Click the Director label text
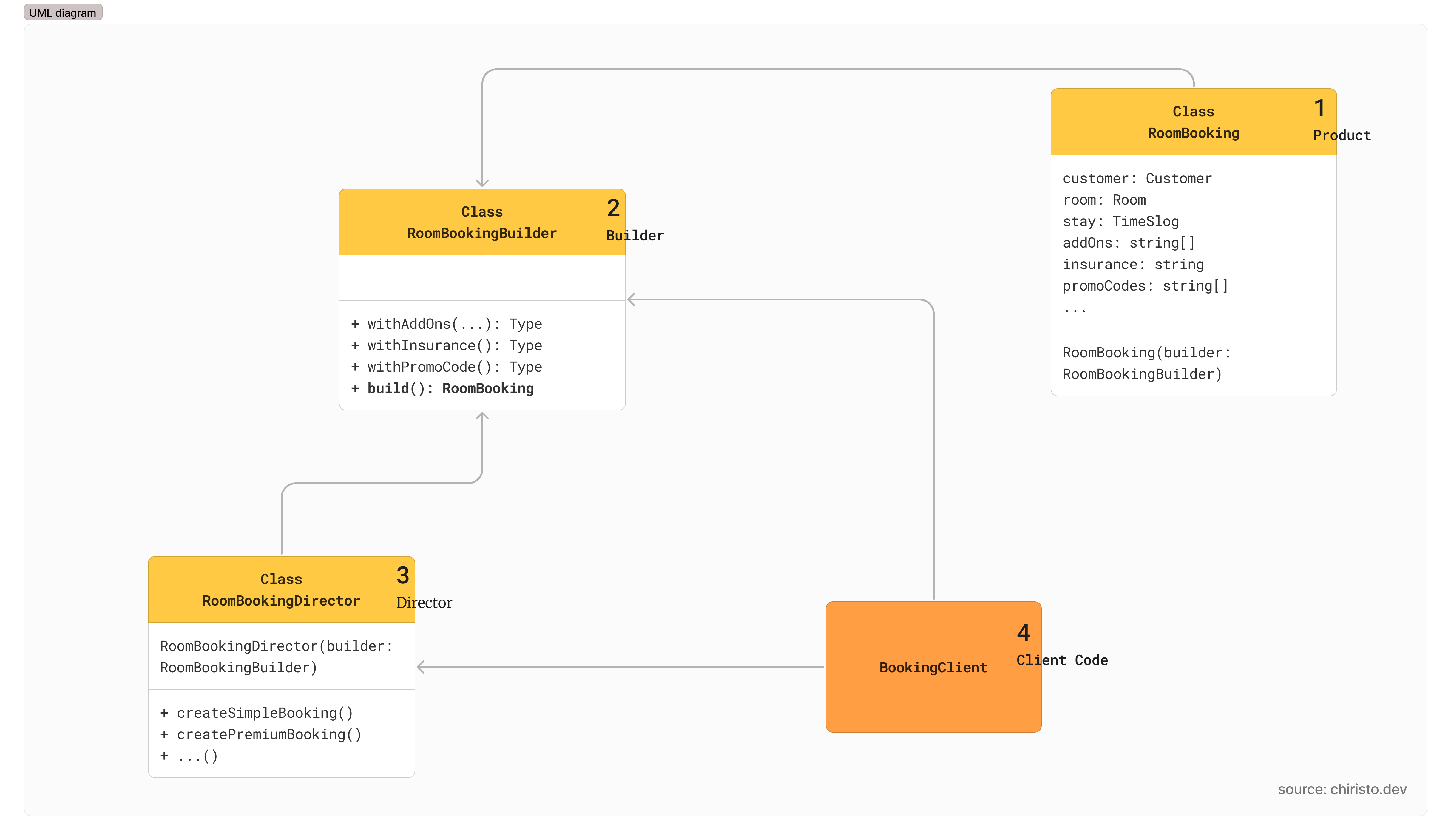 coord(424,603)
